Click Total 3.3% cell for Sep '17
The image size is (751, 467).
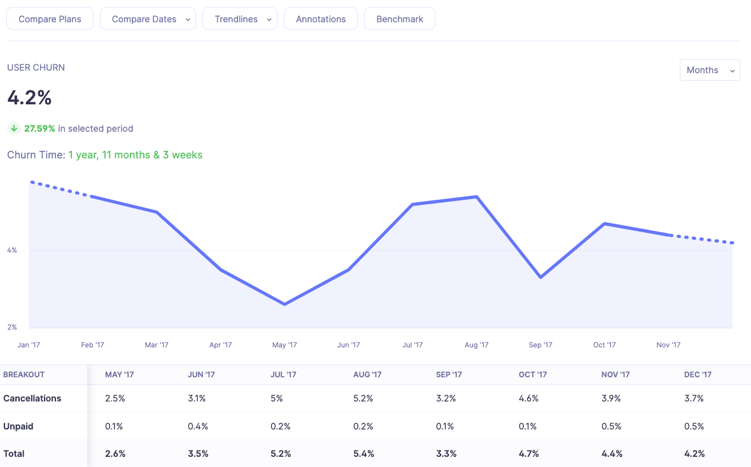pos(446,454)
